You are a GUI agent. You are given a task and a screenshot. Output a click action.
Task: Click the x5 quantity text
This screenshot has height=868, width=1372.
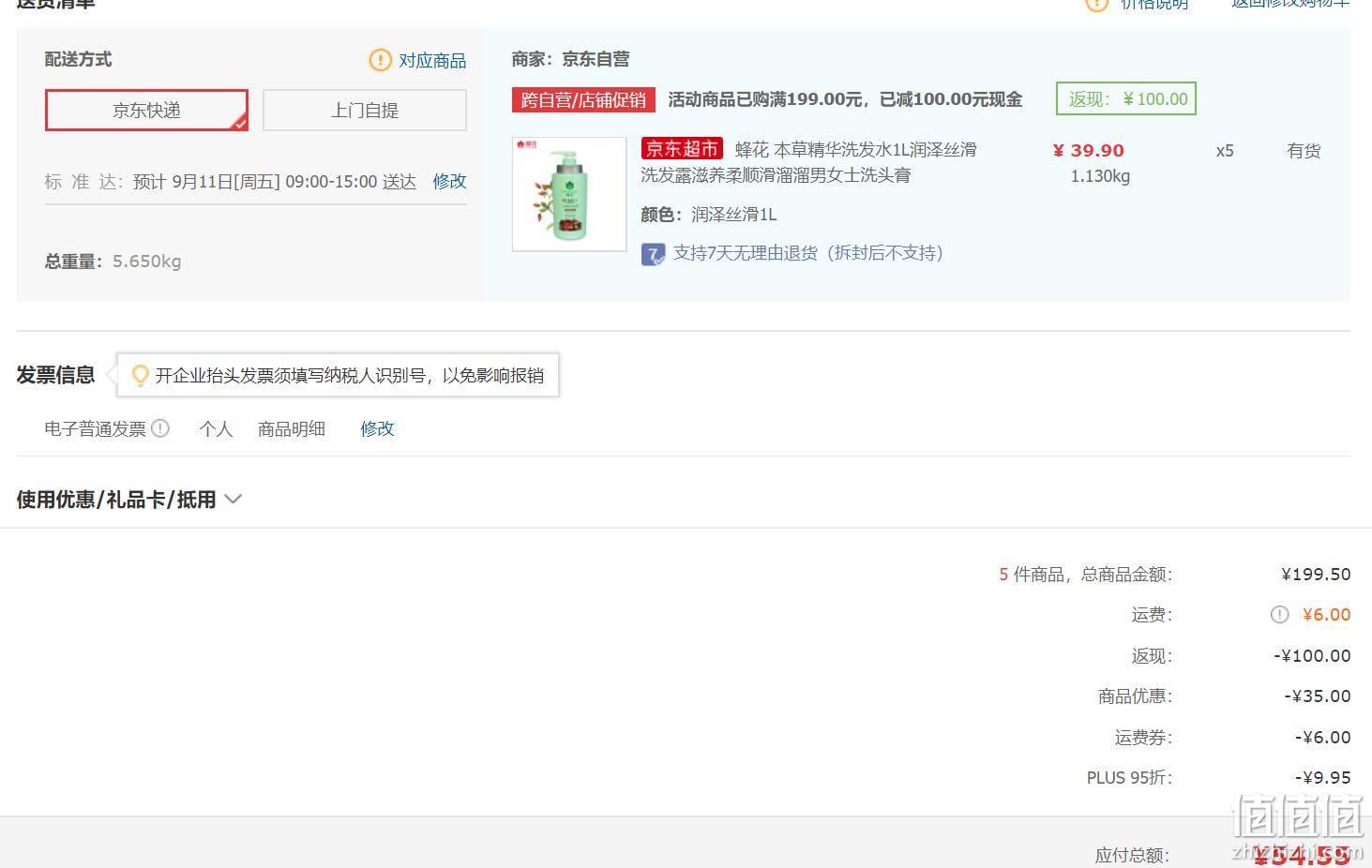[1225, 151]
